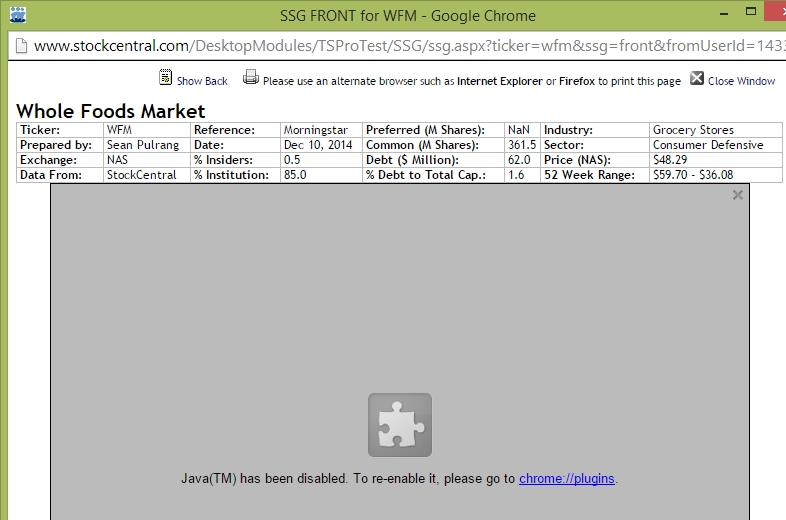Viewport: 786px width, 520px height.
Task: Follow the chrome://plugins link
Action: [567, 479]
